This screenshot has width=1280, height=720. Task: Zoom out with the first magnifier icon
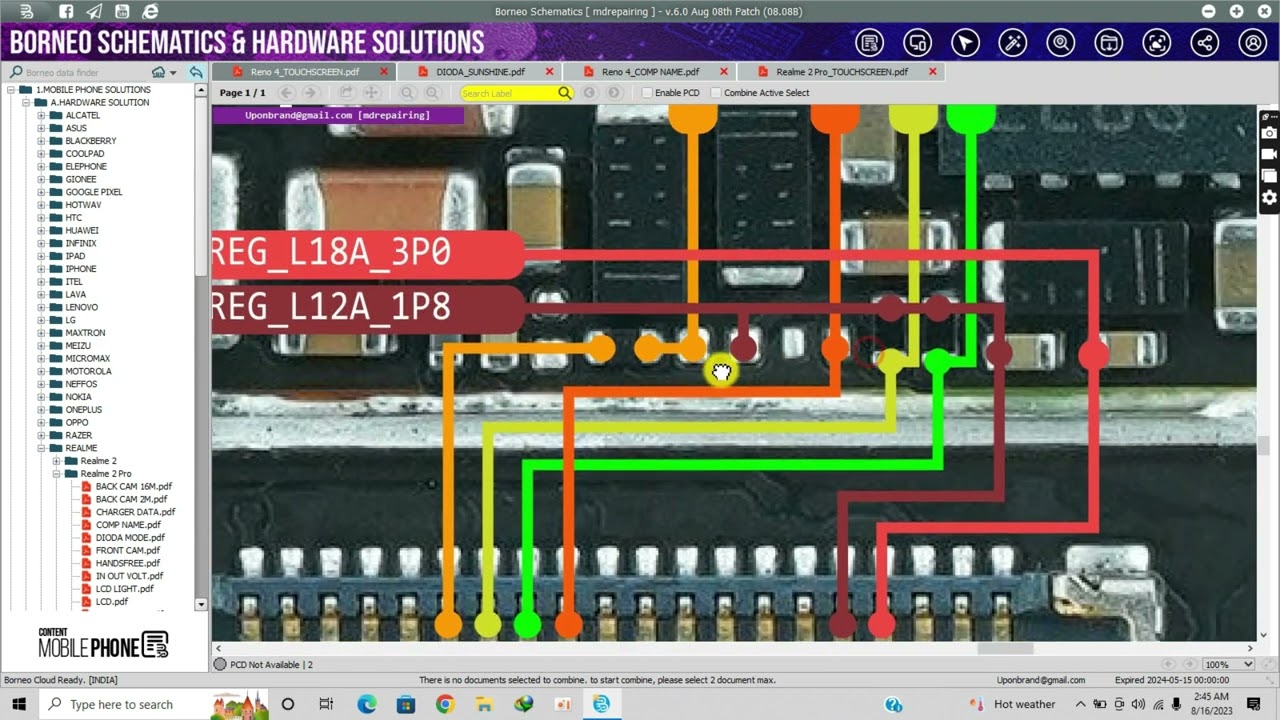[407, 93]
